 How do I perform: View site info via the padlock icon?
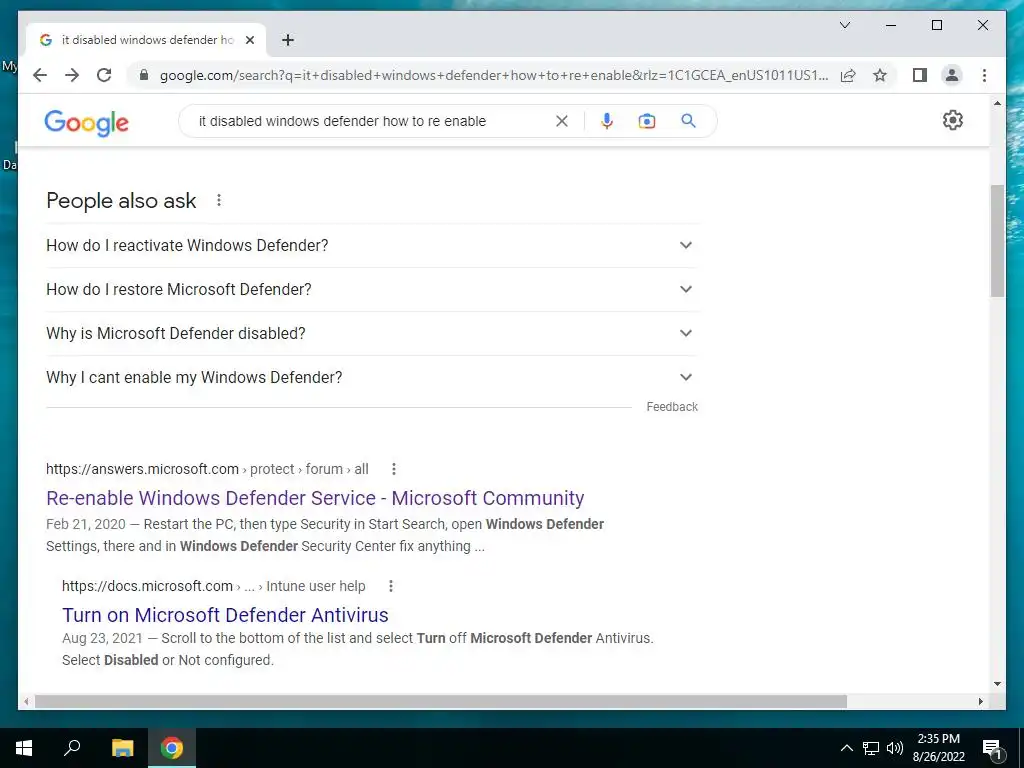click(x=144, y=75)
